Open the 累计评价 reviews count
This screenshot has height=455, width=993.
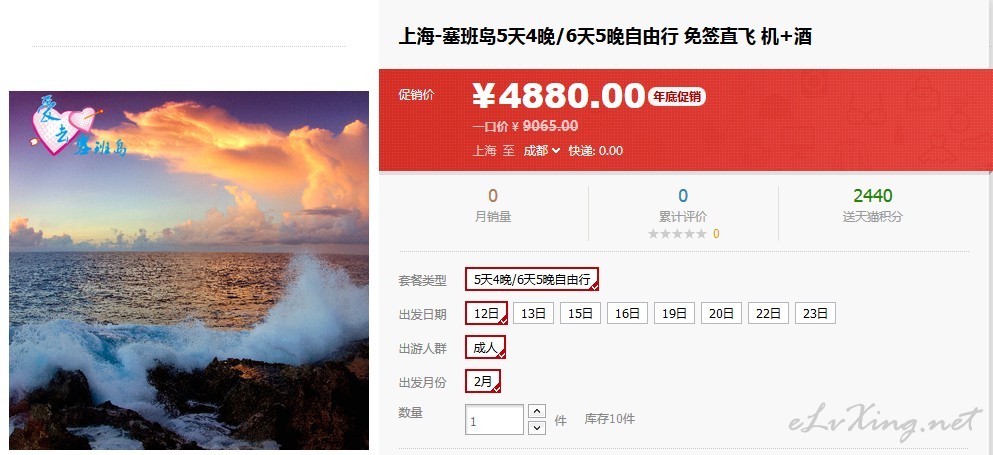(683, 204)
